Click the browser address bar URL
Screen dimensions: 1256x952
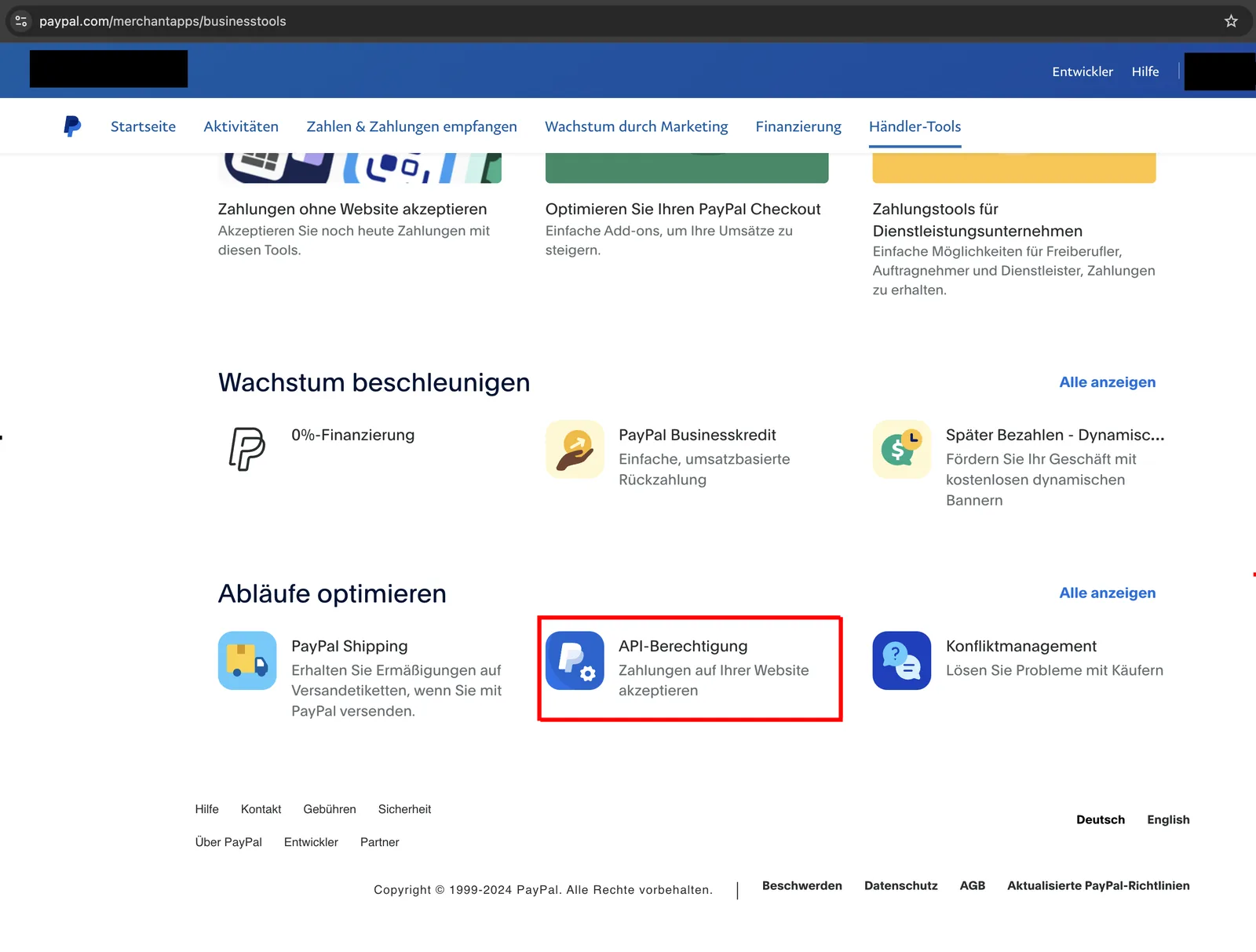(162, 21)
